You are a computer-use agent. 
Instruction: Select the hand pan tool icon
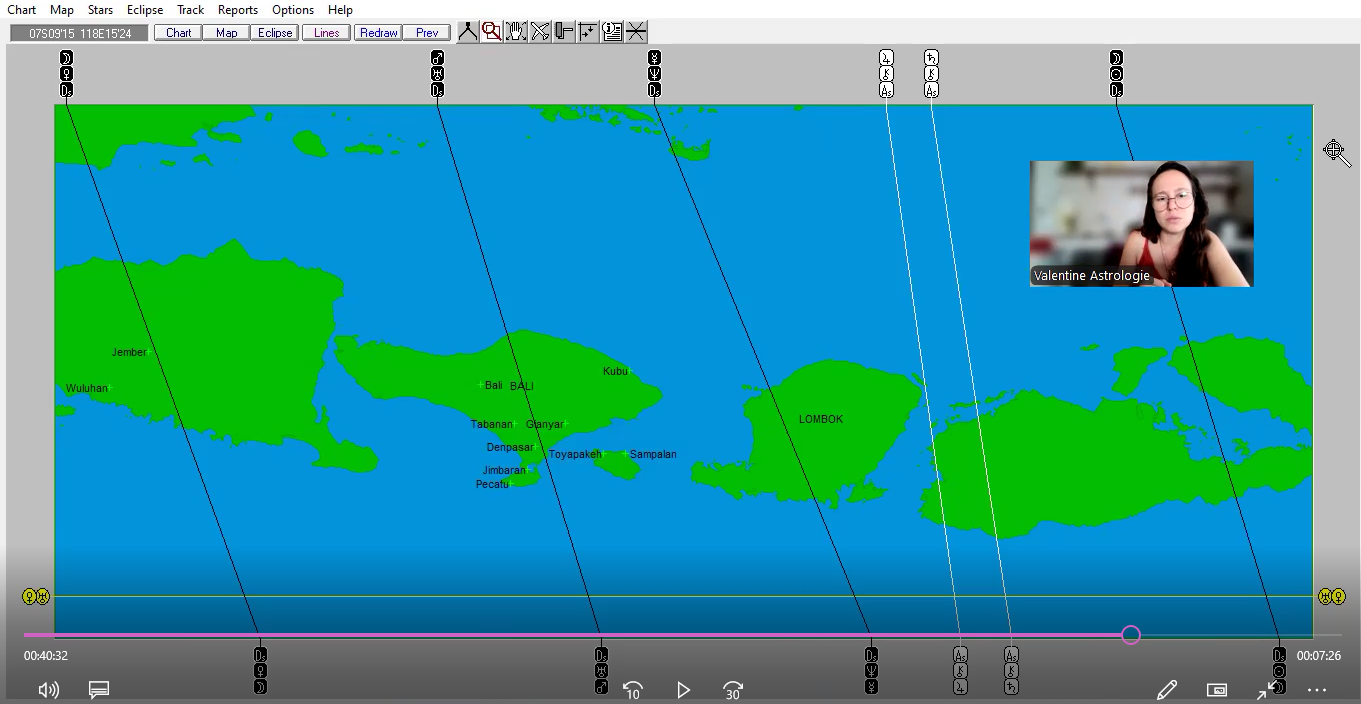click(x=516, y=31)
